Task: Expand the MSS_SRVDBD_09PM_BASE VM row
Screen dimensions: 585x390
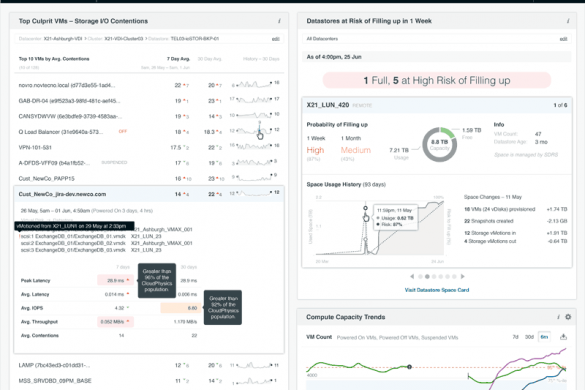Action: 149,381
